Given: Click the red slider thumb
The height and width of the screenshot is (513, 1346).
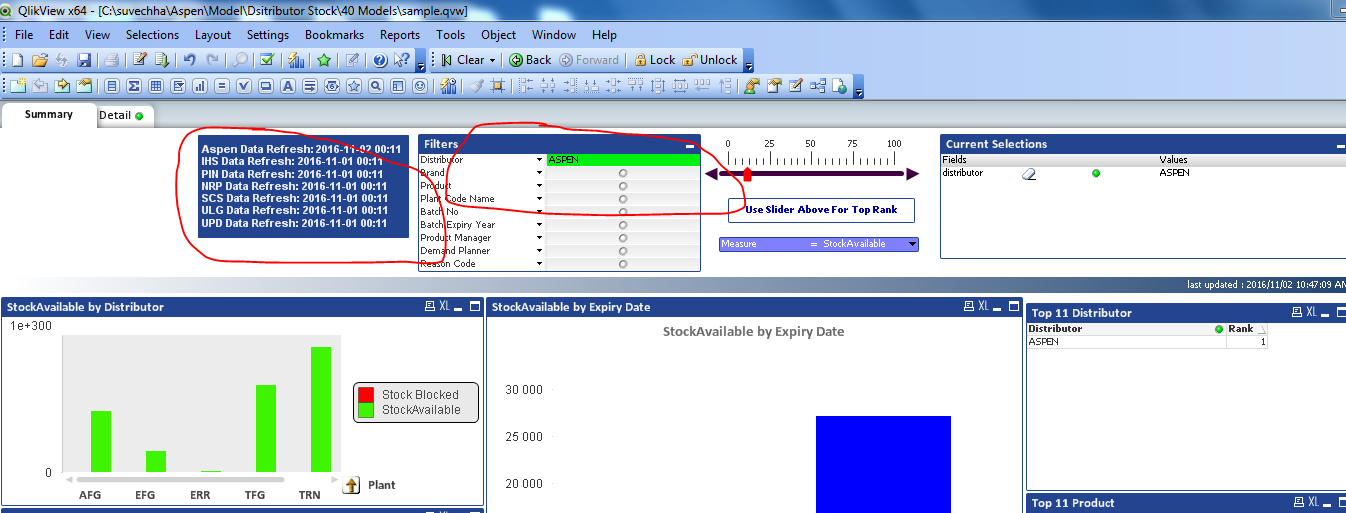Looking at the screenshot, I should [x=747, y=174].
